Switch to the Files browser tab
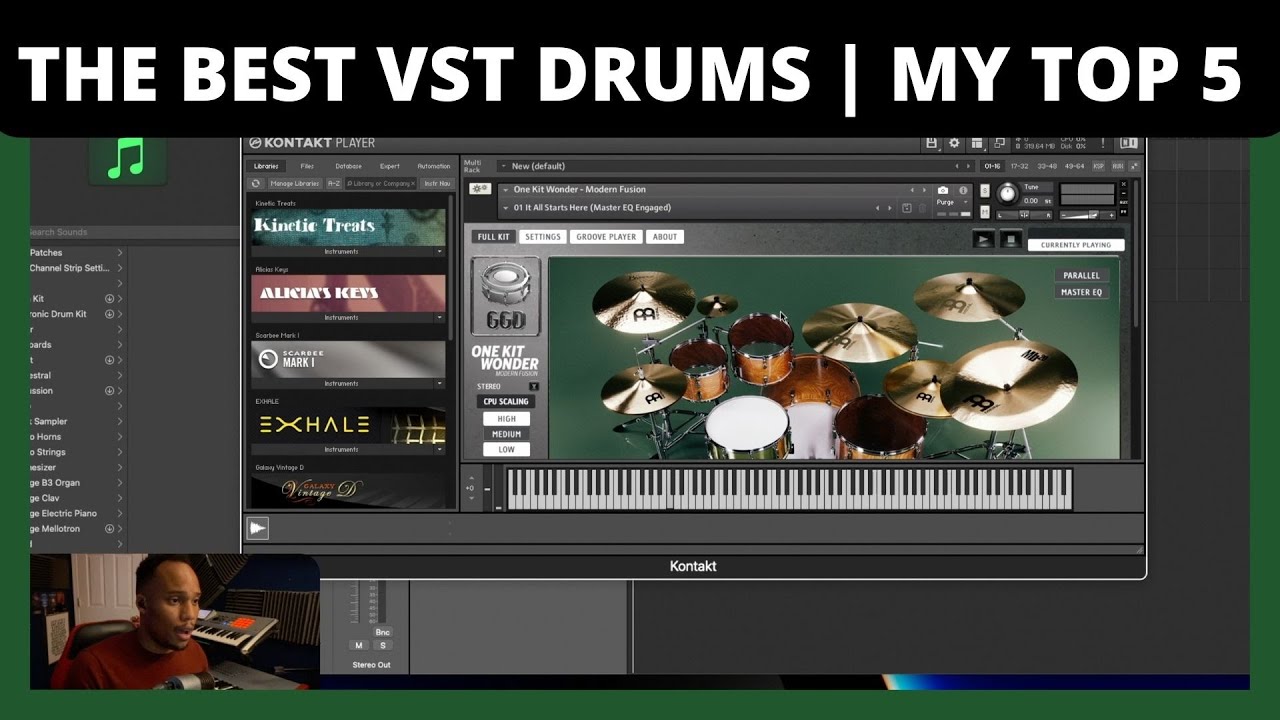Viewport: 1280px width, 720px height. click(307, 166)
